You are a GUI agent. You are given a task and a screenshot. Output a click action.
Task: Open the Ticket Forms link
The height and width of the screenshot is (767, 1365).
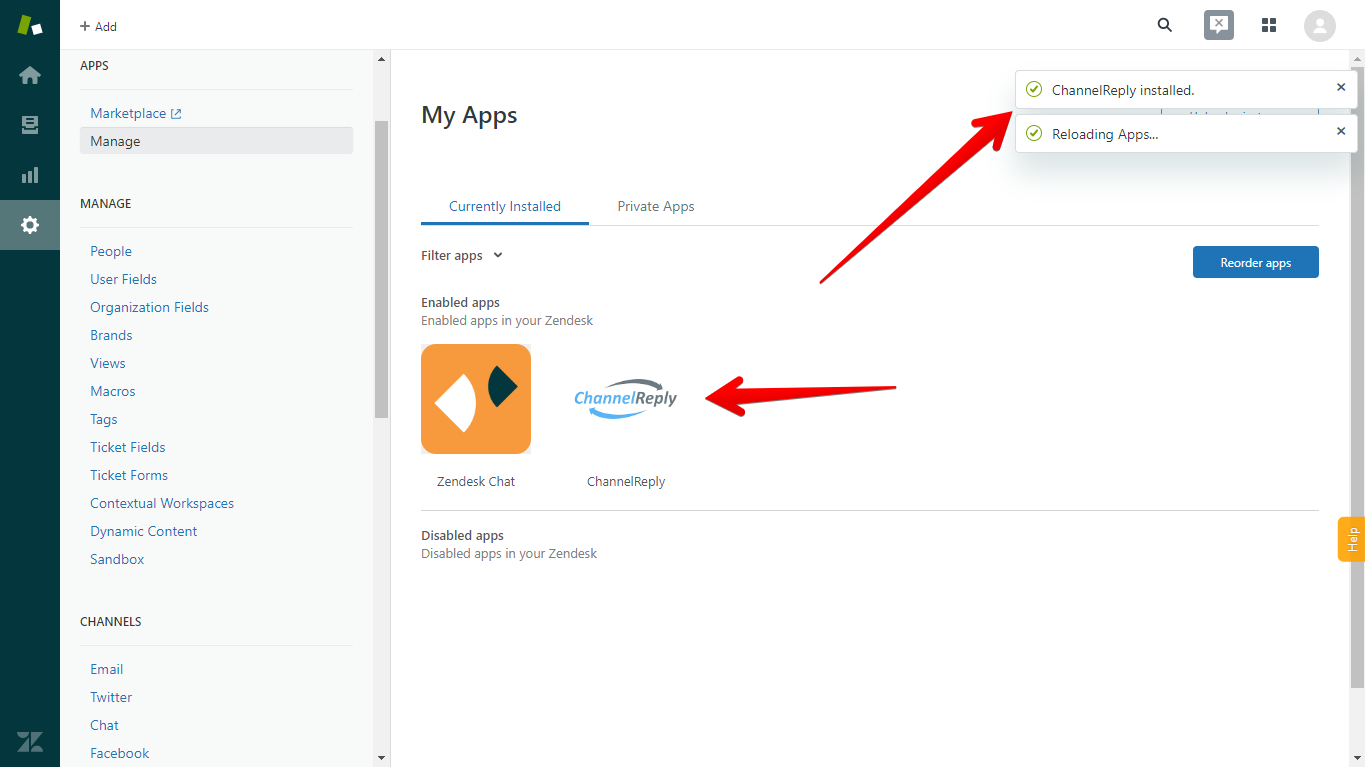[x=129, y=475]
